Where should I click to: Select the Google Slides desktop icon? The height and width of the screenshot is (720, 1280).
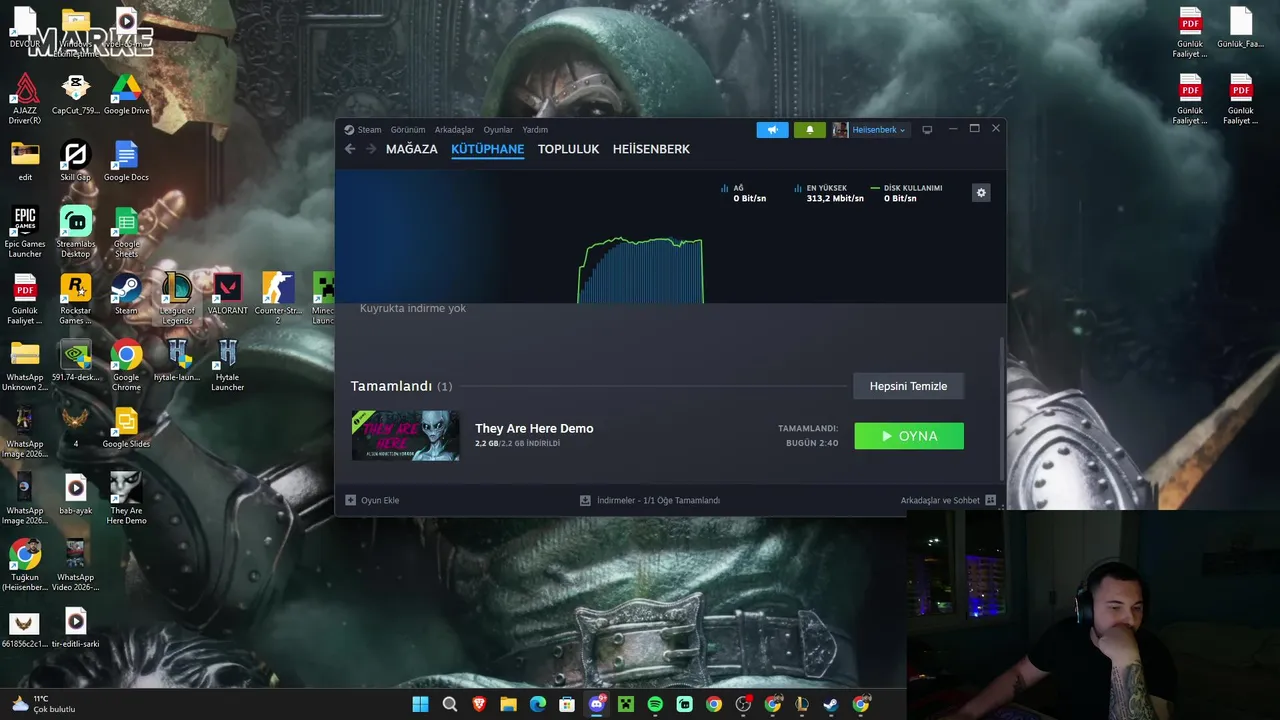pyautogui.click(x=126, y=428)
